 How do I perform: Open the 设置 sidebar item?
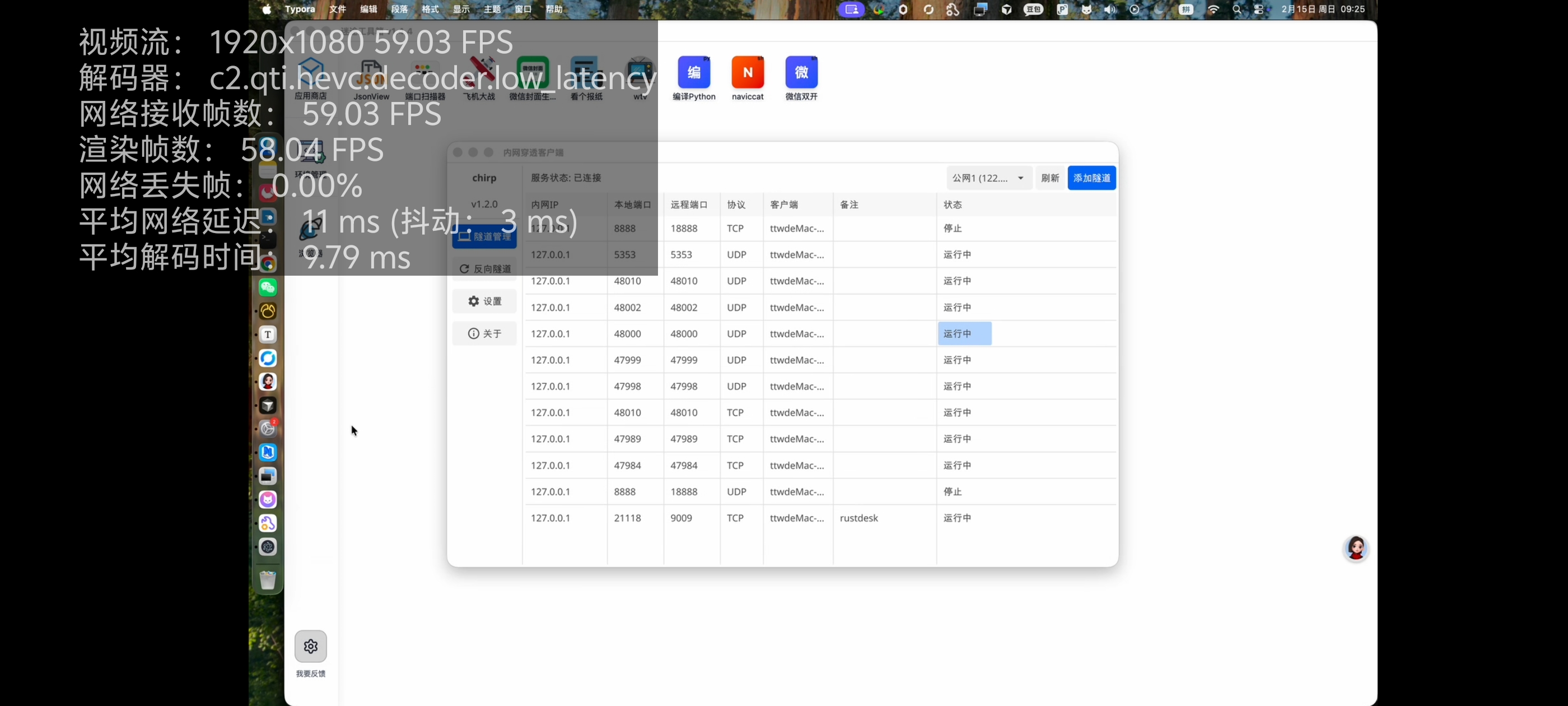484,301
